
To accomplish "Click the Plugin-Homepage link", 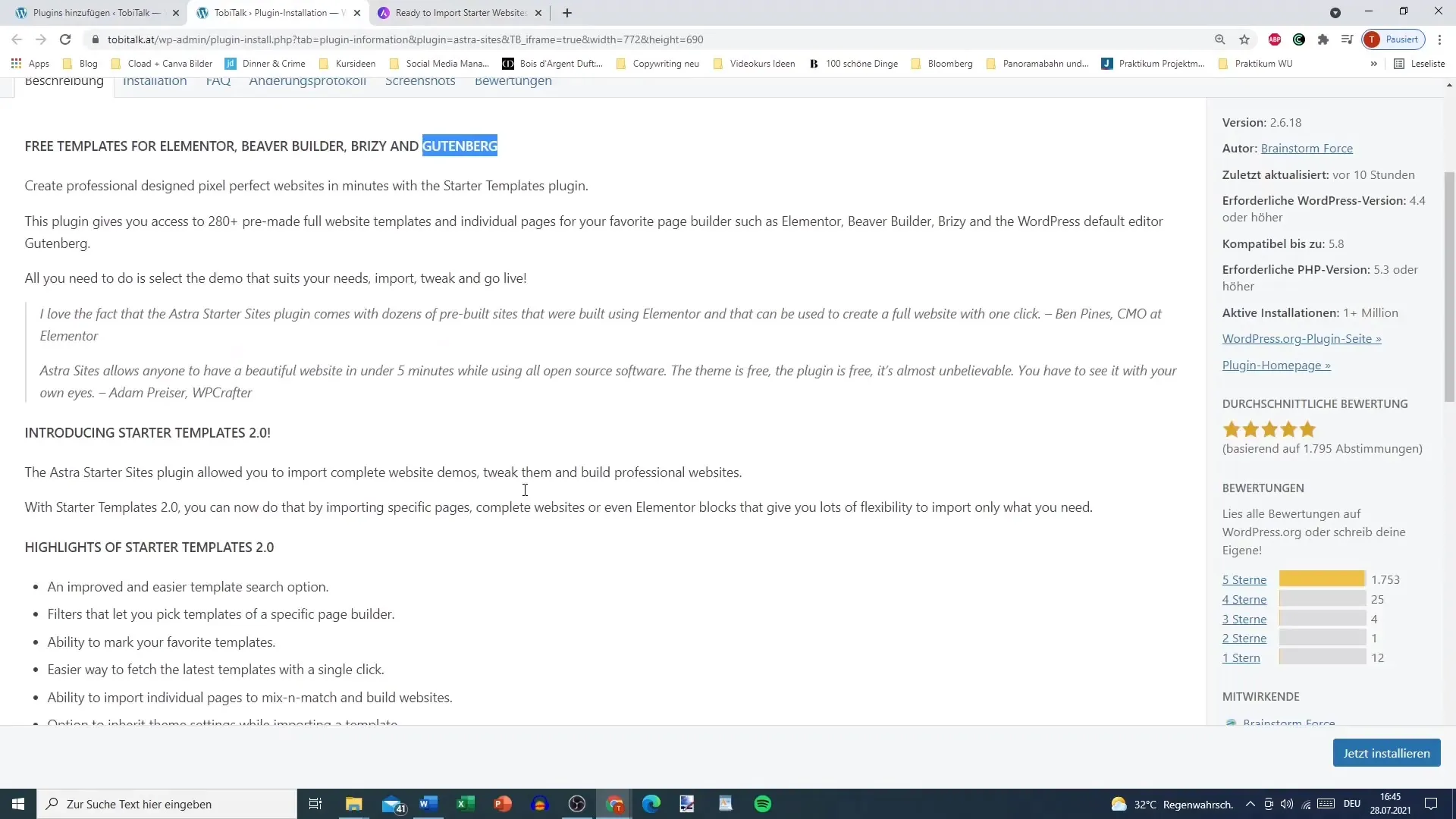I will coord(1278,365).
